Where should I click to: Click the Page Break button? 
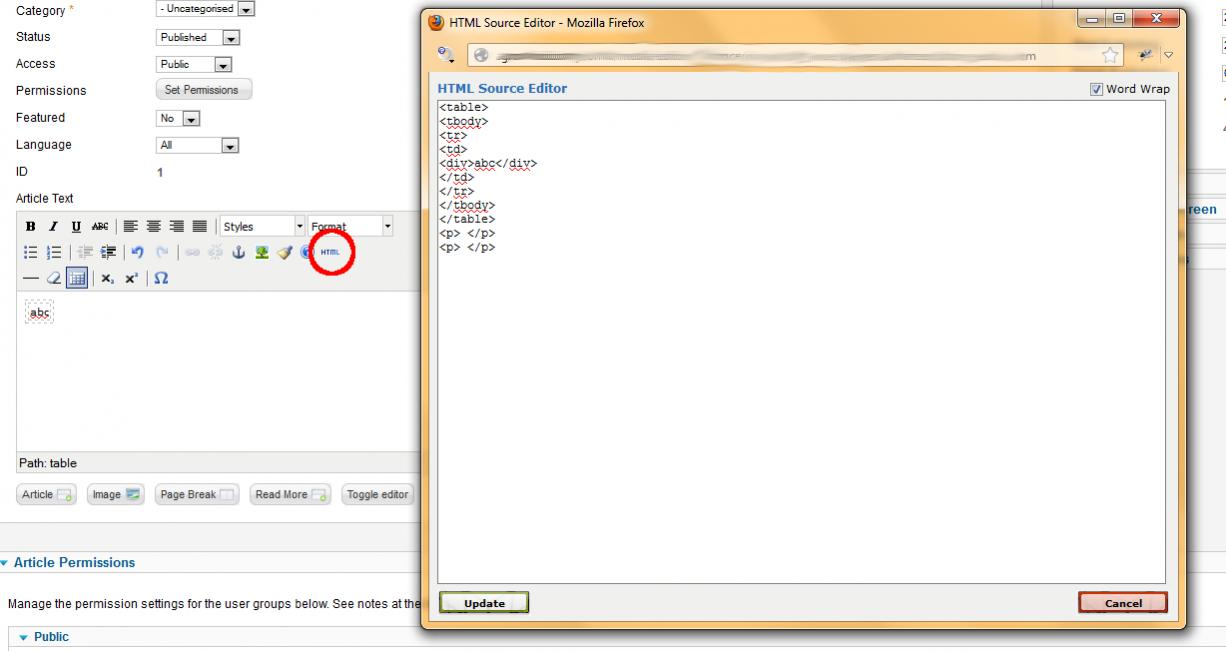[197, 495]
